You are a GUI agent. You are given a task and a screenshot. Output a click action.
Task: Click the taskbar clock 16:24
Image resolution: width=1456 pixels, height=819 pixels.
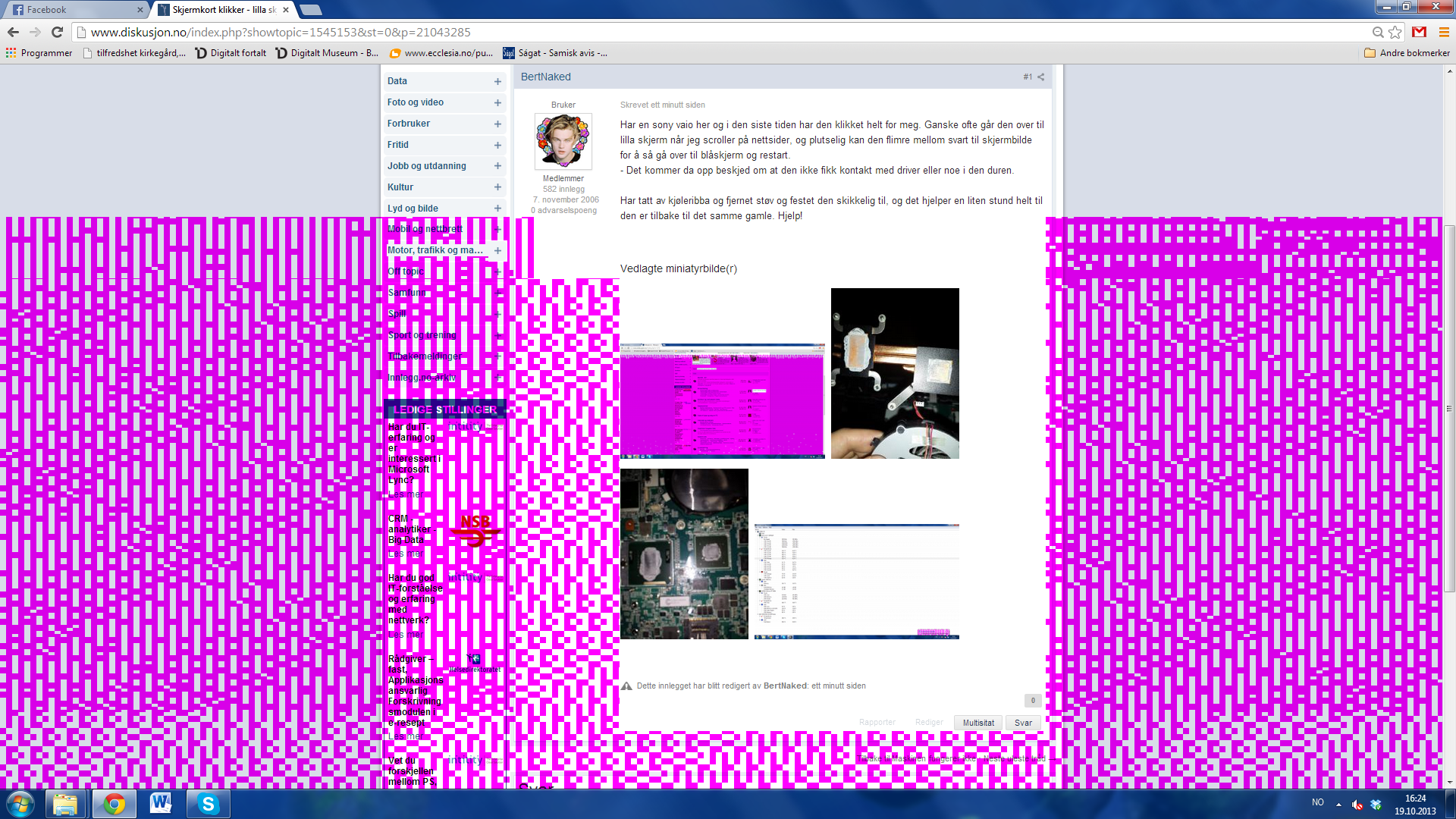pyautogui.click(x=1415, y=799)
